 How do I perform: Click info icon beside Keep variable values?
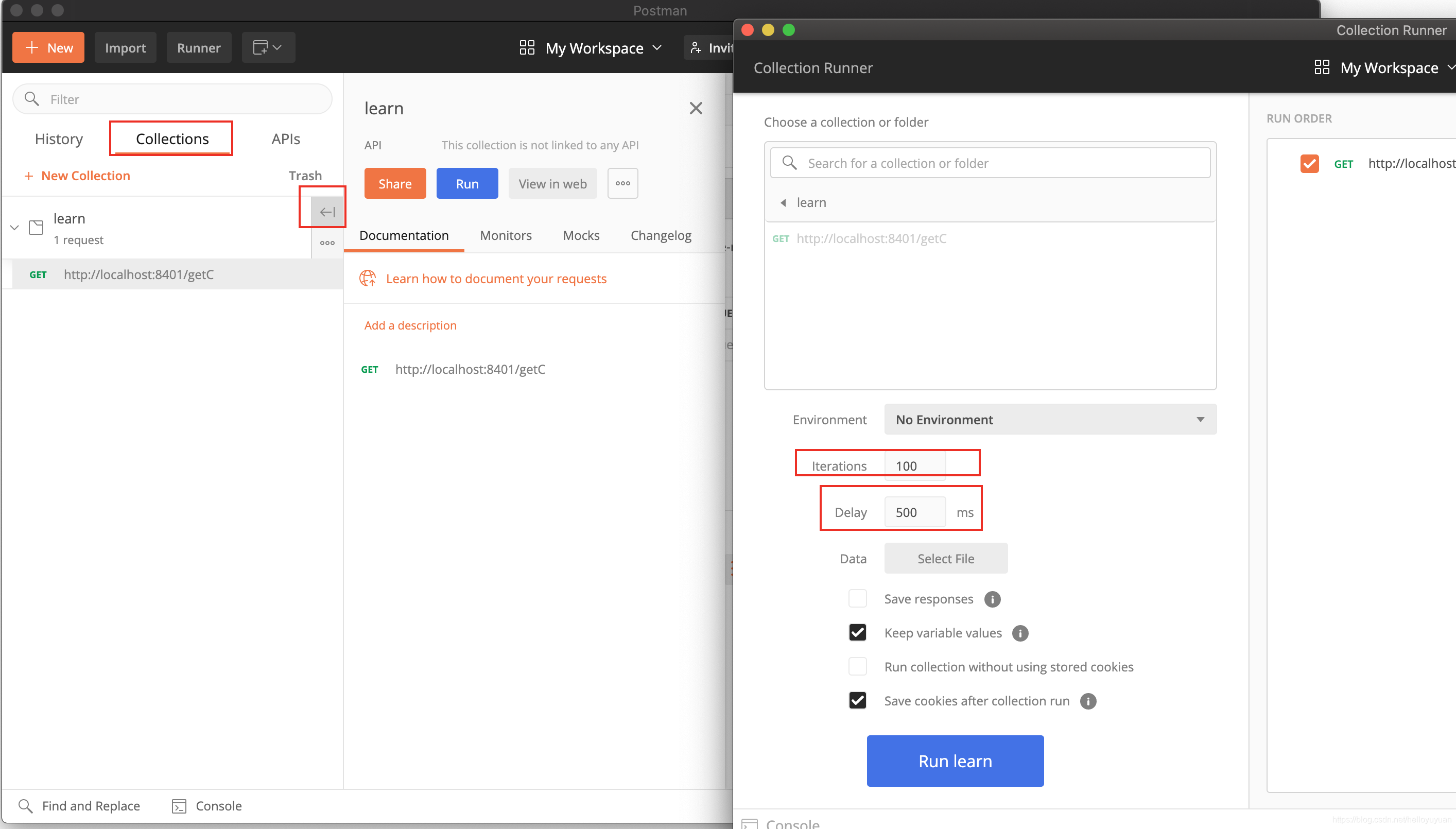(1020, 633)
